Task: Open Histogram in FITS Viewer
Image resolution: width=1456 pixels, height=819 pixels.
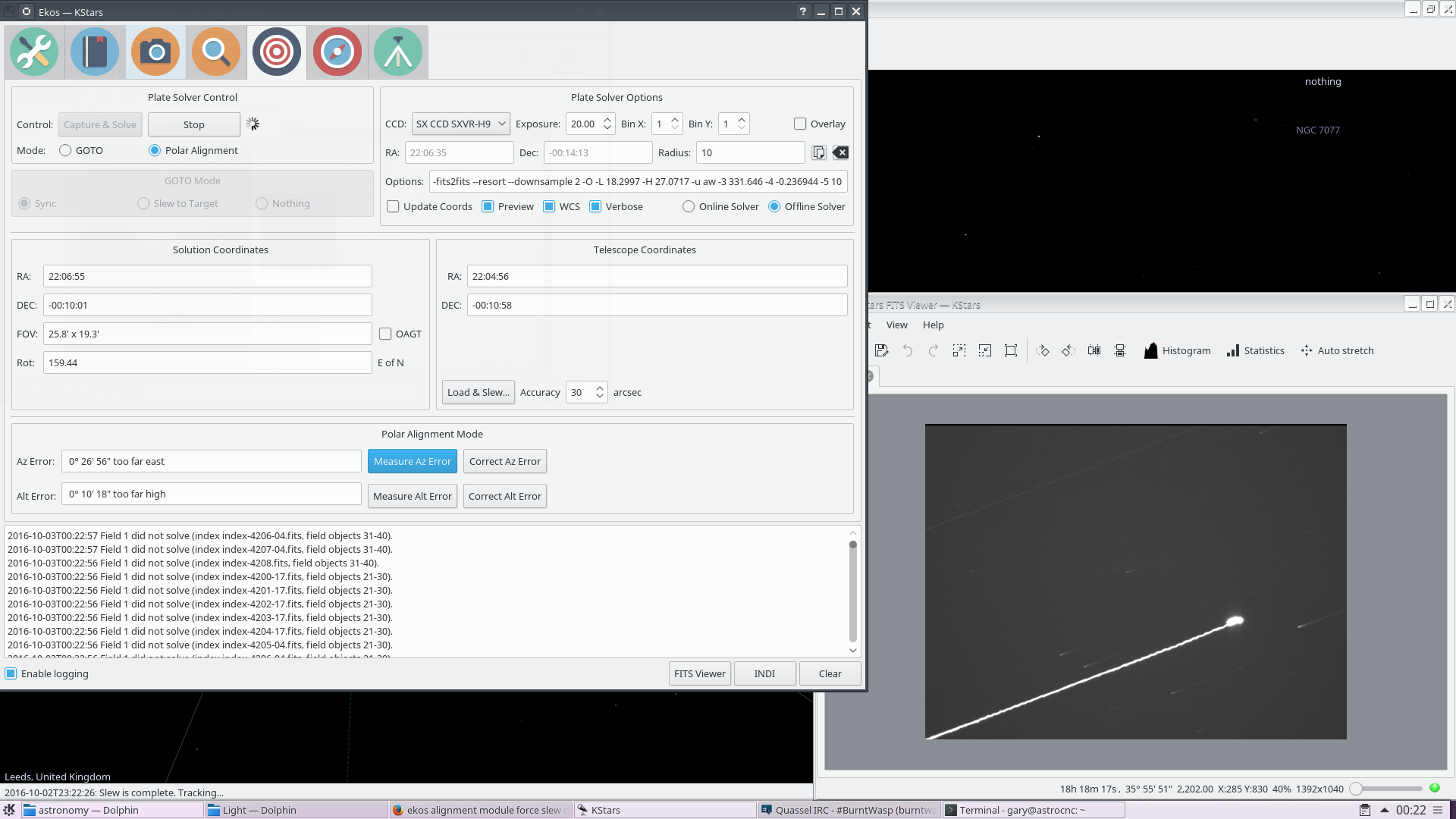Action: 1177,350
